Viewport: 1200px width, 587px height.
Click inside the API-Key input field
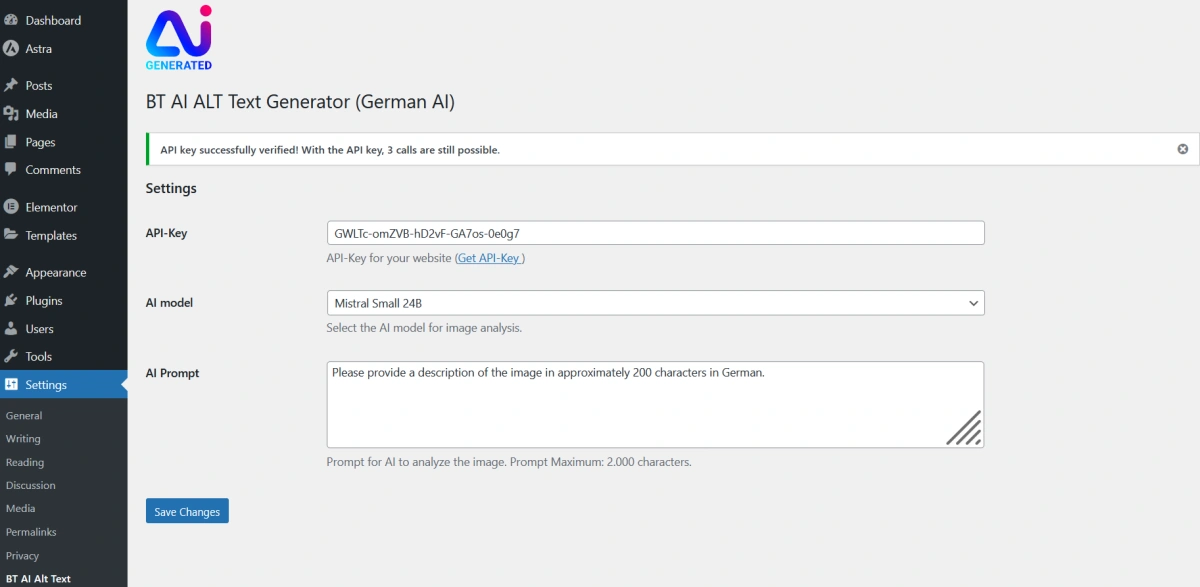[655, 232]
